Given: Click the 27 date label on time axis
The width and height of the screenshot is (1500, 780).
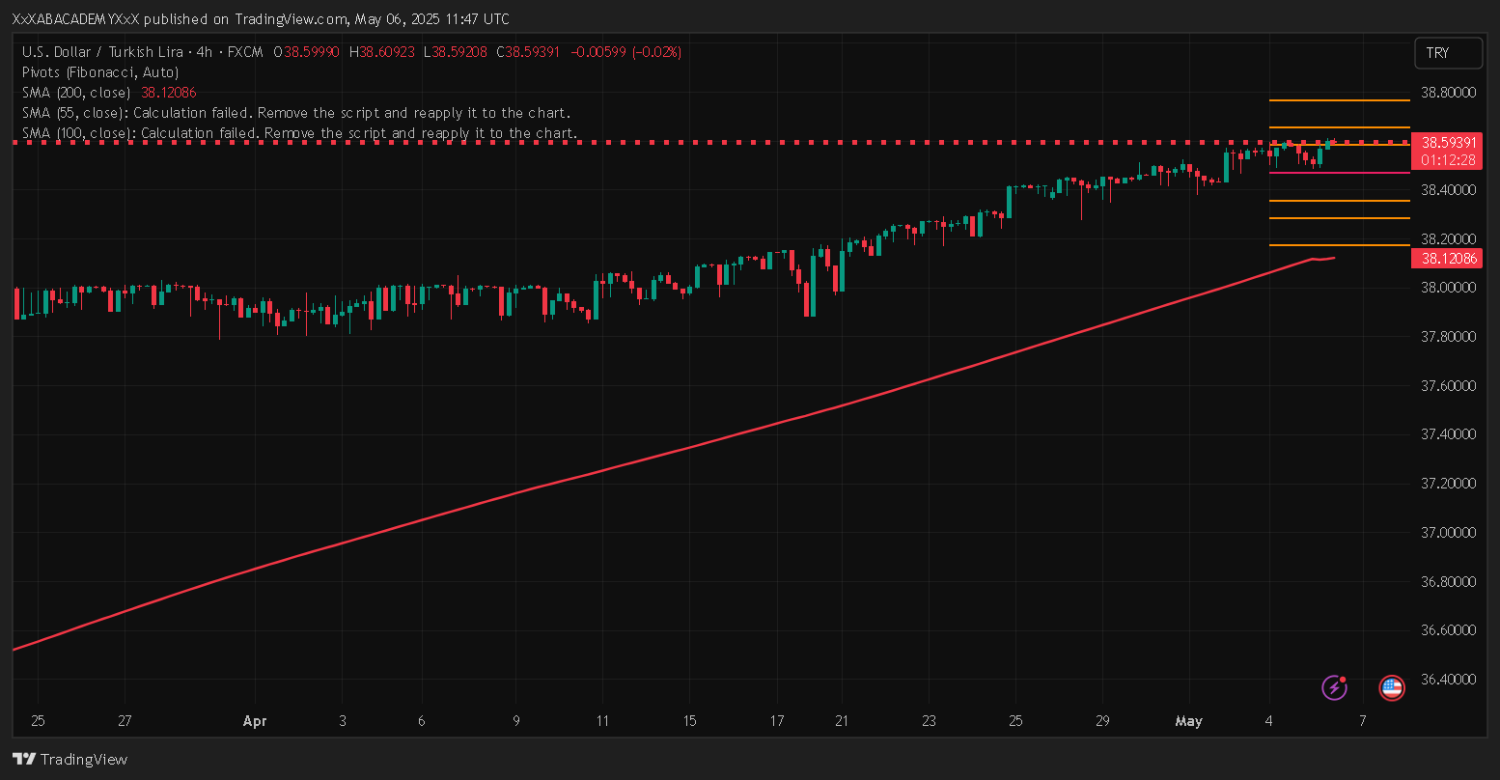Looking at the screenshot, I should [x=124, y=720].
